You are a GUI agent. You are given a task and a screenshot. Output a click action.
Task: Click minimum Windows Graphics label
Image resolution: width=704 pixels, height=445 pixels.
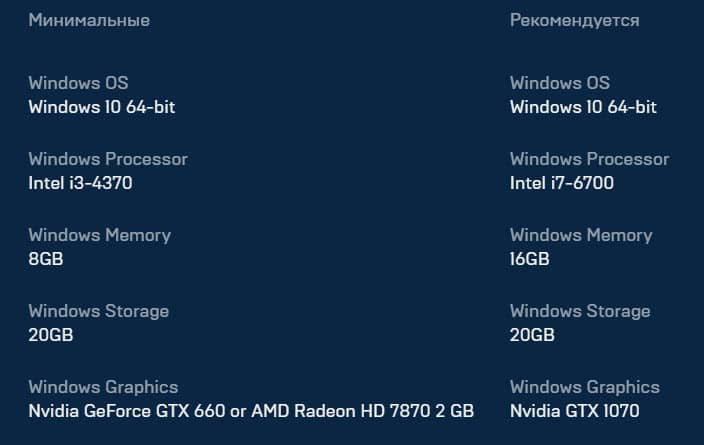click(x=103, y=388)
